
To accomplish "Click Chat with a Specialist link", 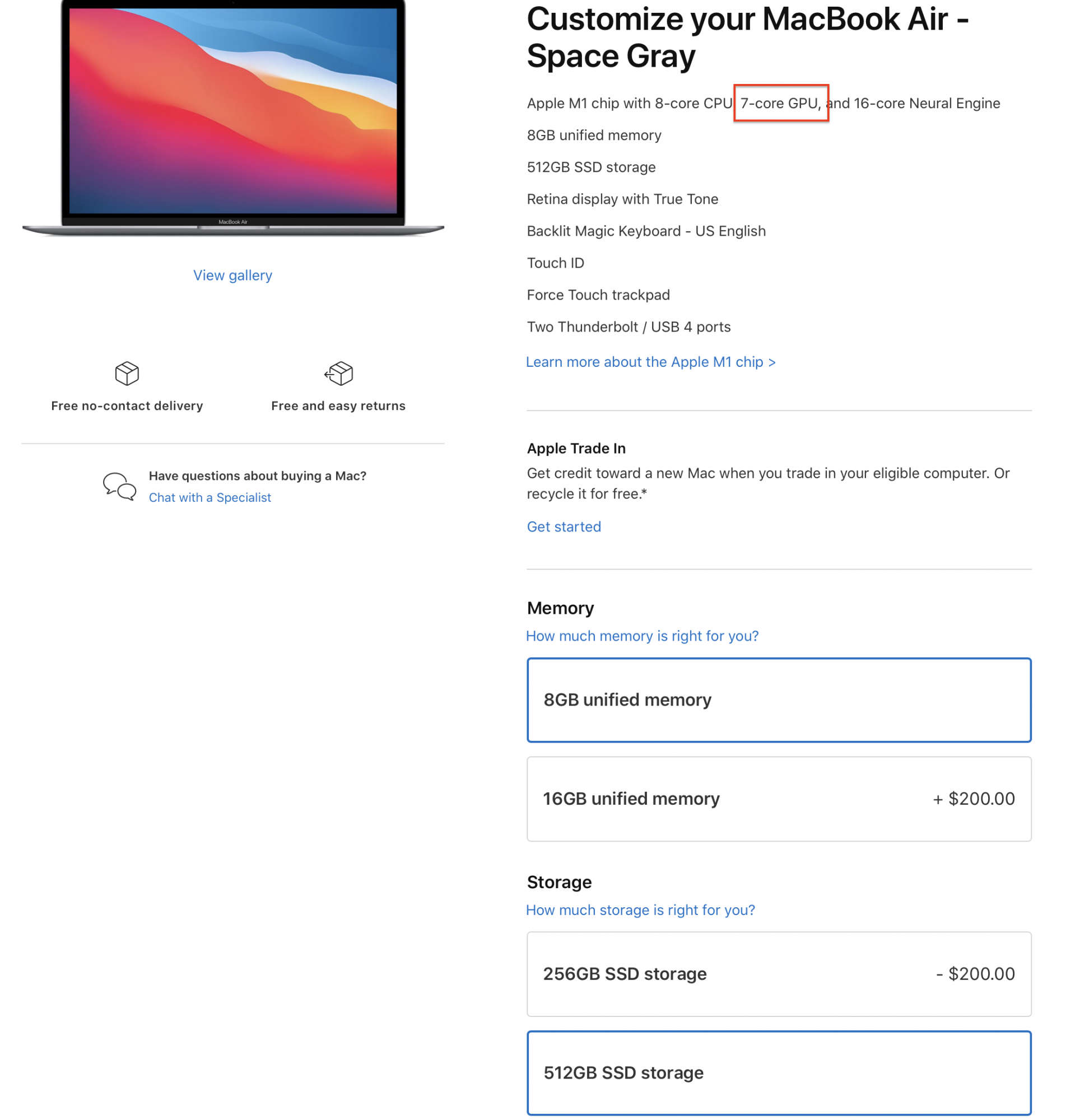I will 210,497.
